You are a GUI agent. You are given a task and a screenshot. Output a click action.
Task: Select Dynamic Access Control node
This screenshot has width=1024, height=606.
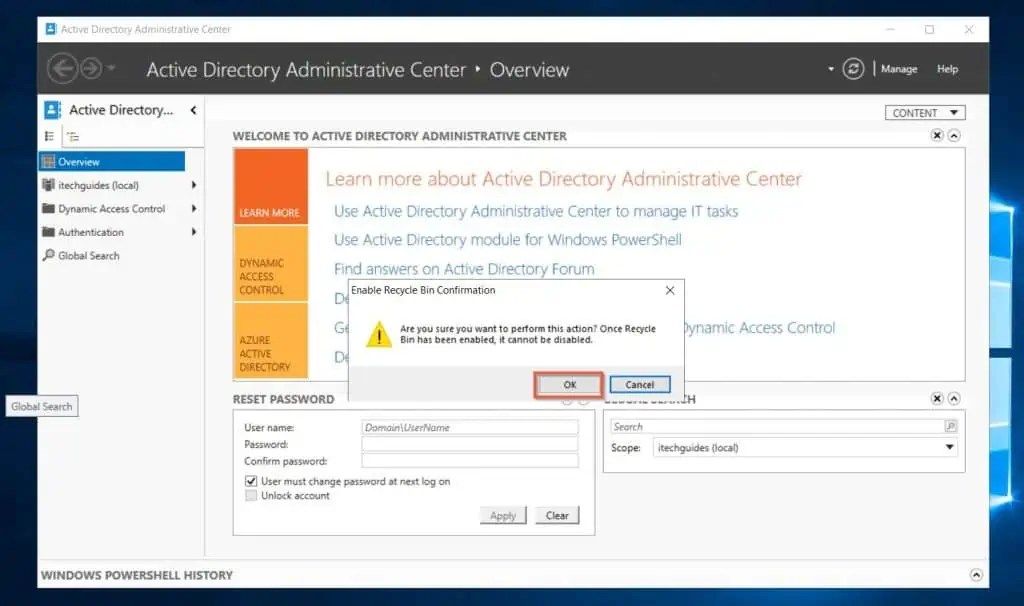pyautogui.click(x=111, y=209)
